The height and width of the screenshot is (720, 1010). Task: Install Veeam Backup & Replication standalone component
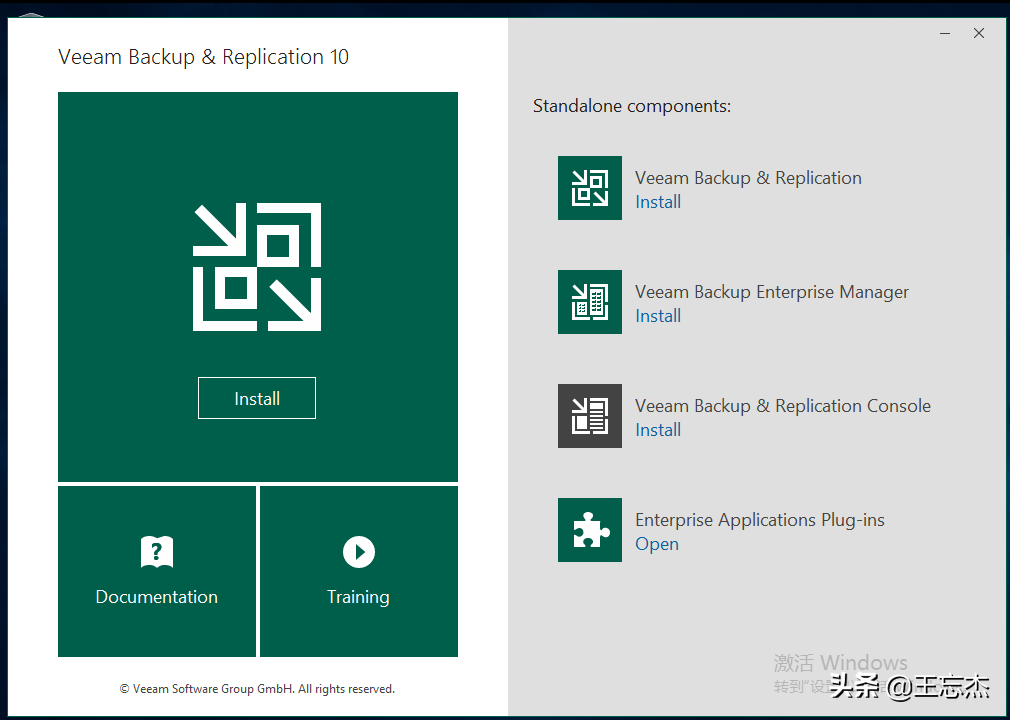(x=658, y=202)
